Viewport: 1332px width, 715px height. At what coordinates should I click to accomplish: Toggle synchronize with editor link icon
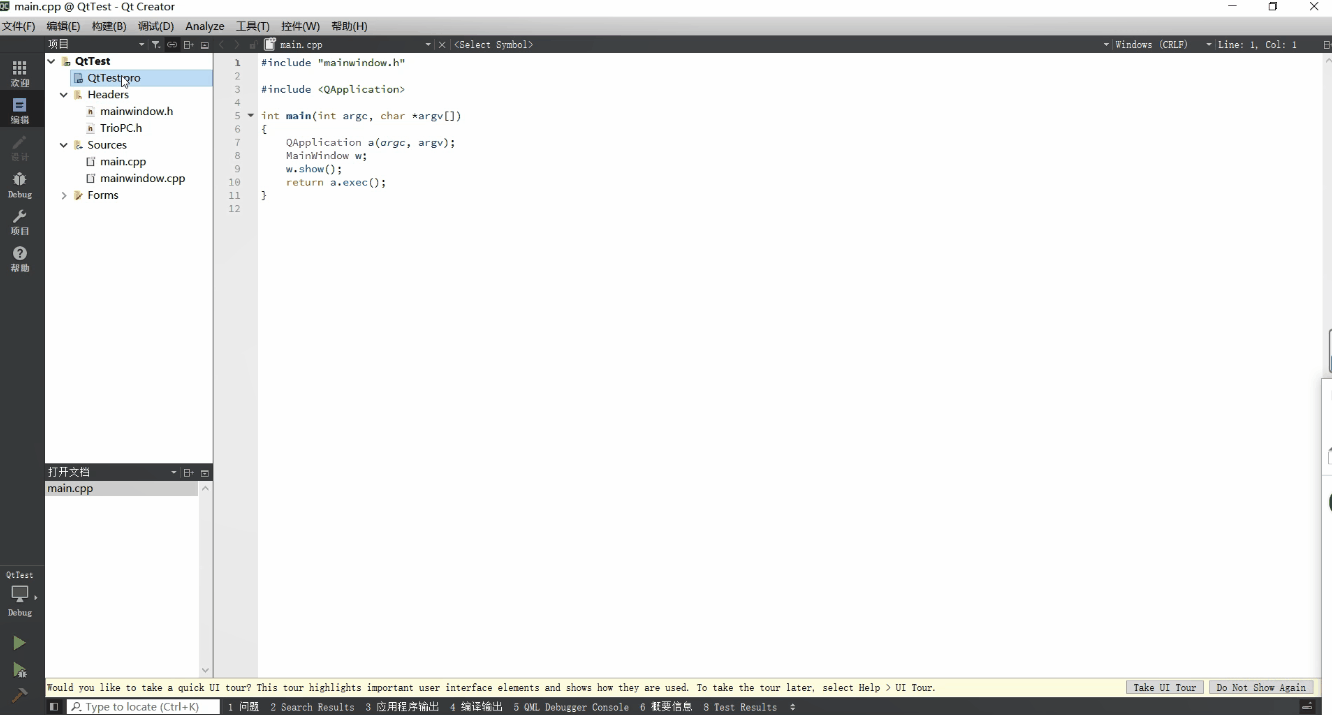pyautogui.click(x=172, y=44)
